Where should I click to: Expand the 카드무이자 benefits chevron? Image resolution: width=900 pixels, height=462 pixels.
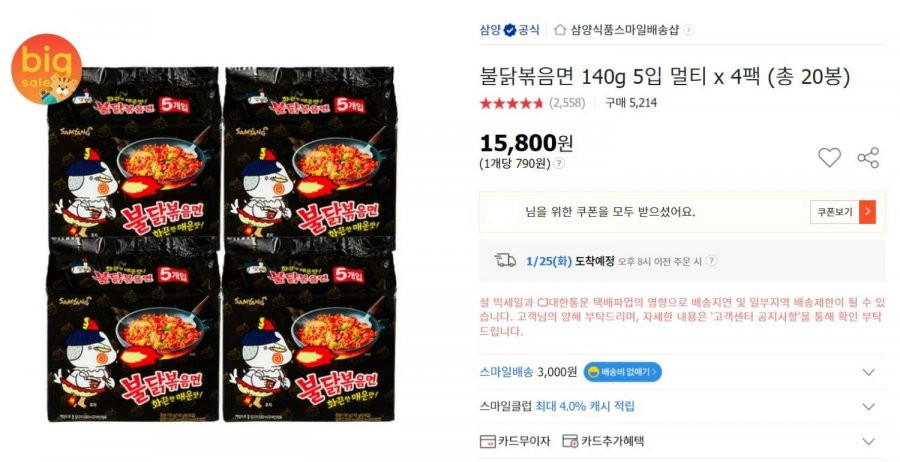(x=868, y=441)
